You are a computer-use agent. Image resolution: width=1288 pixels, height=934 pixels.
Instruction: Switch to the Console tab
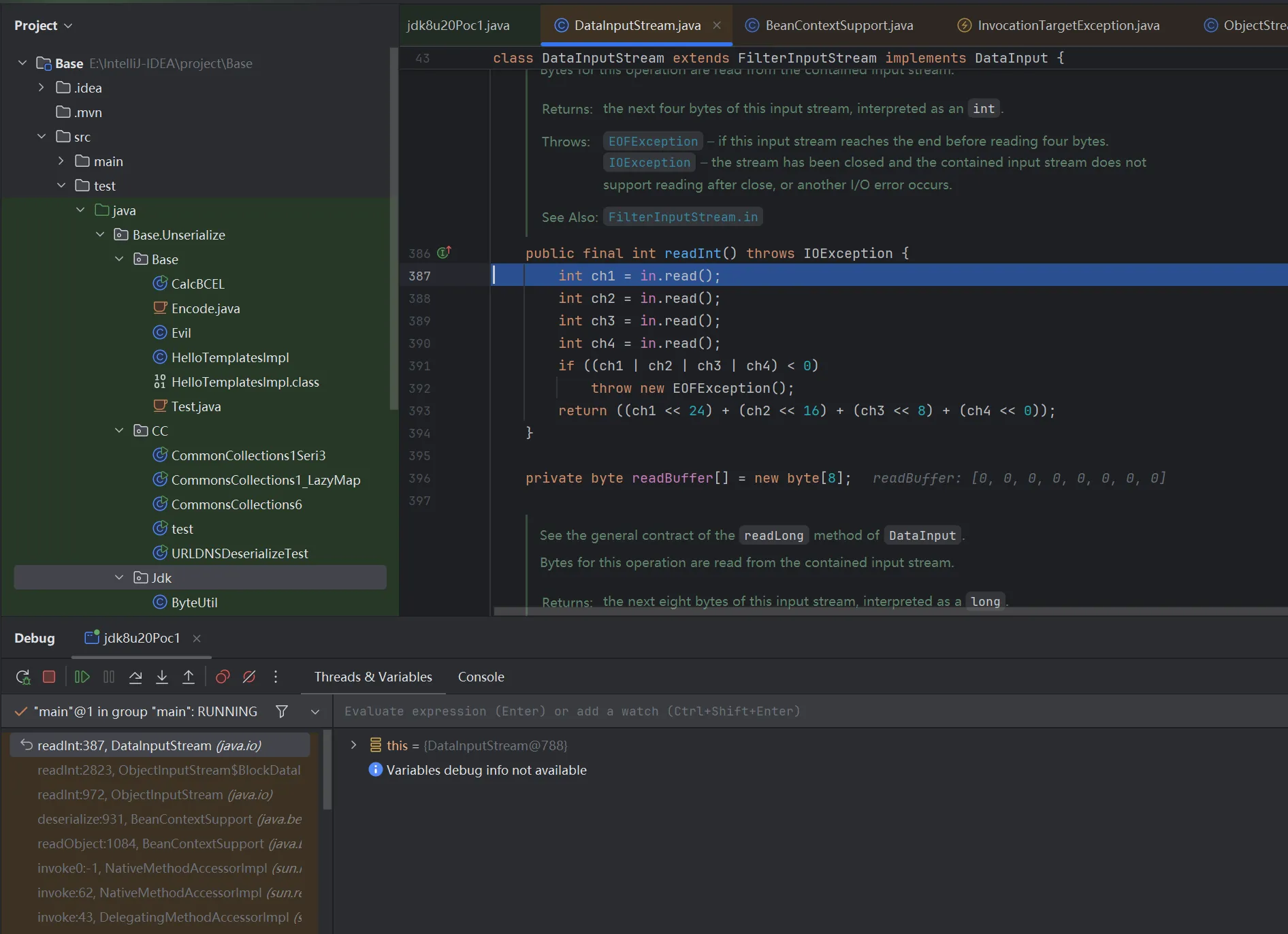click(481, 677)
